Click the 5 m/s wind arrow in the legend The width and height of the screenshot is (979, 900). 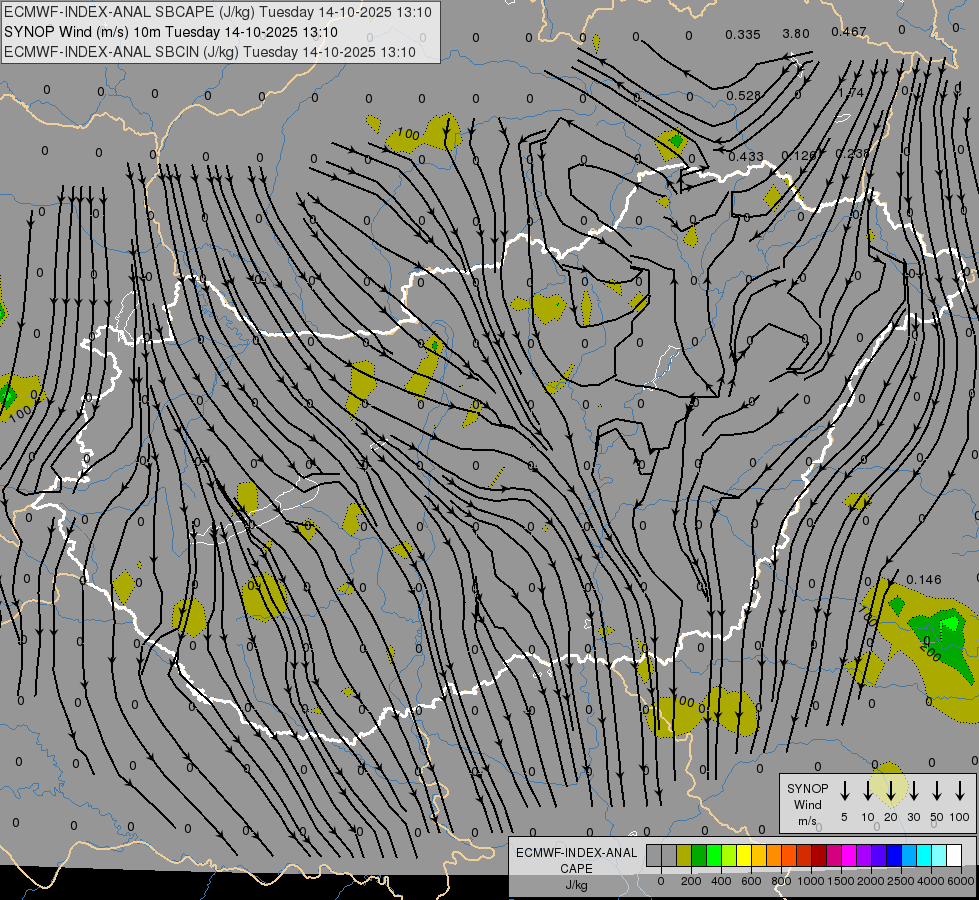844,790
